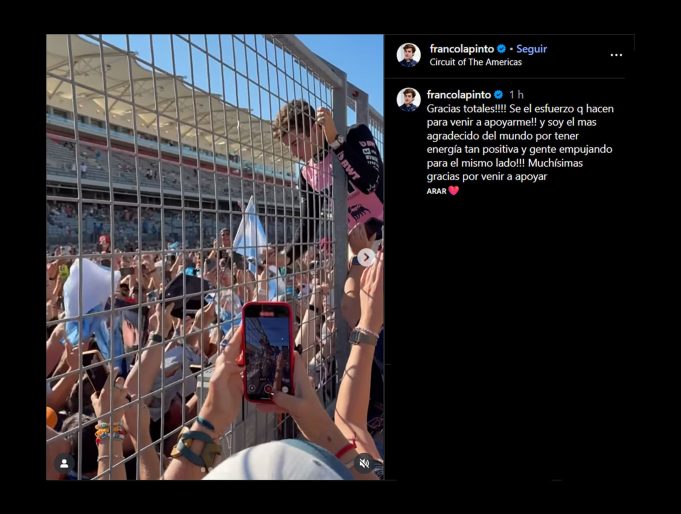Show tagged people via person icon
This screenshot has height=514, width=681.
point(64,464)
